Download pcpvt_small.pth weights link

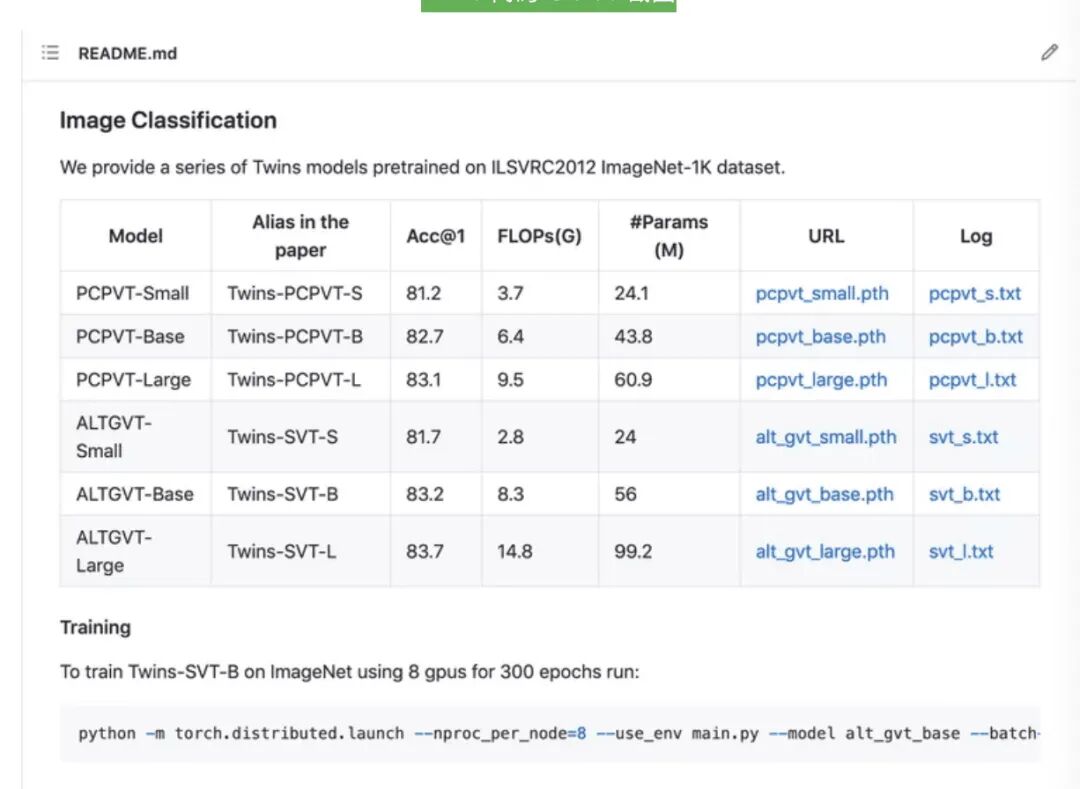pyautogui.click(x=822, y=294)
